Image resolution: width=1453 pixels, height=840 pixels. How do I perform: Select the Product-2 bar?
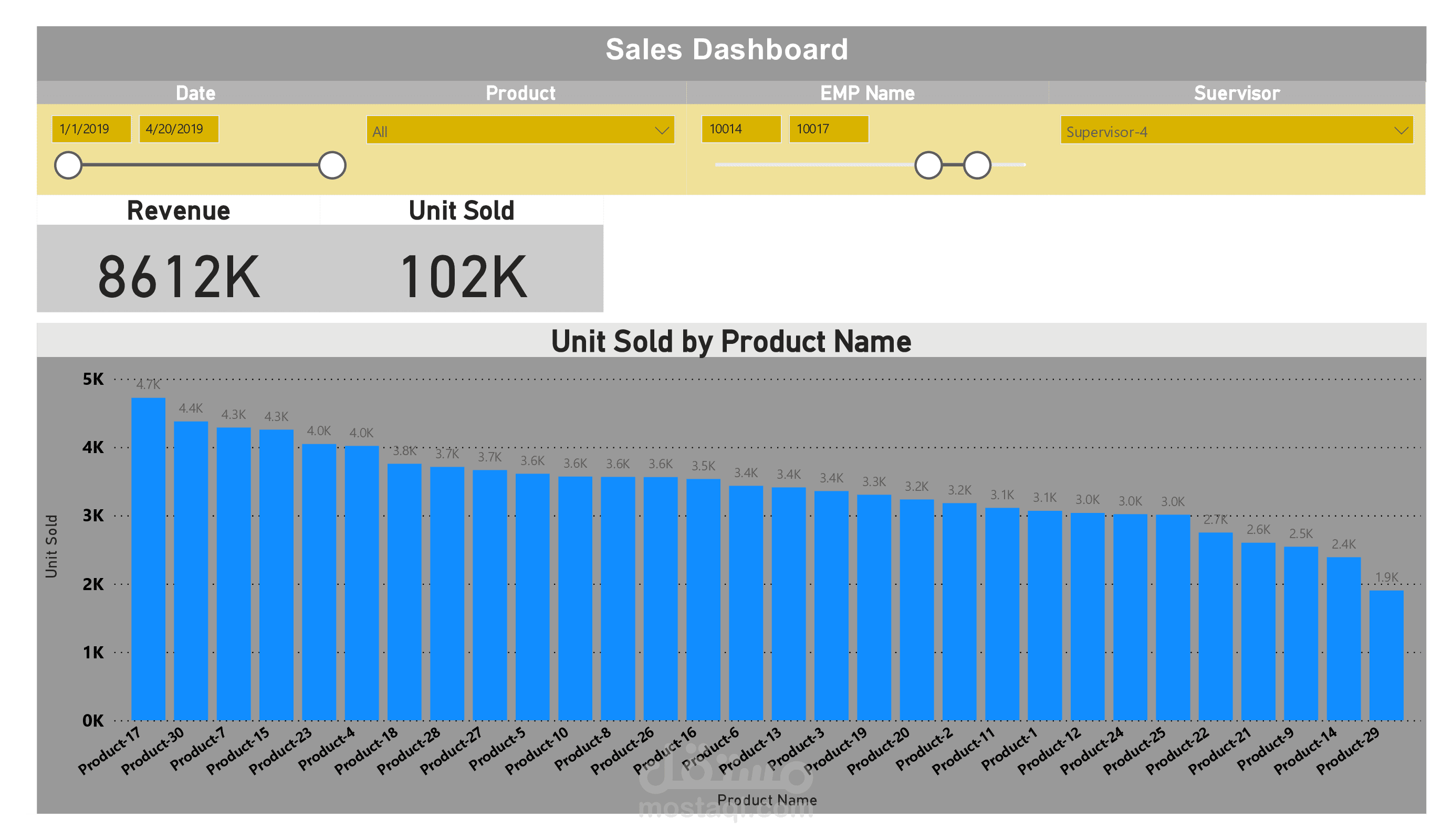pyautogui.click(x=959, y=612)
